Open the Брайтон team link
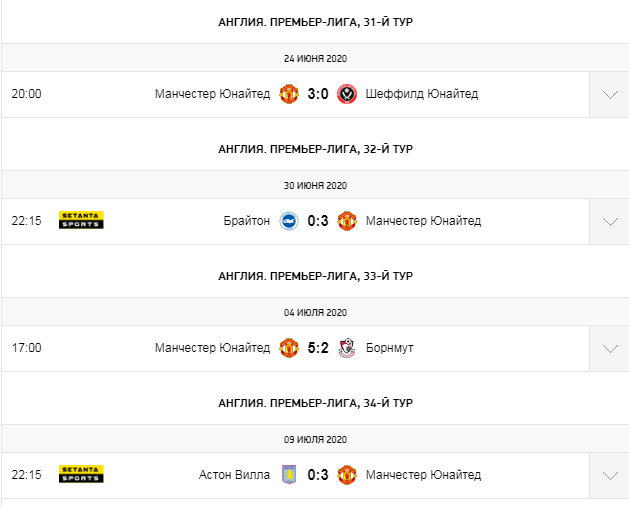 click(247, 221)
